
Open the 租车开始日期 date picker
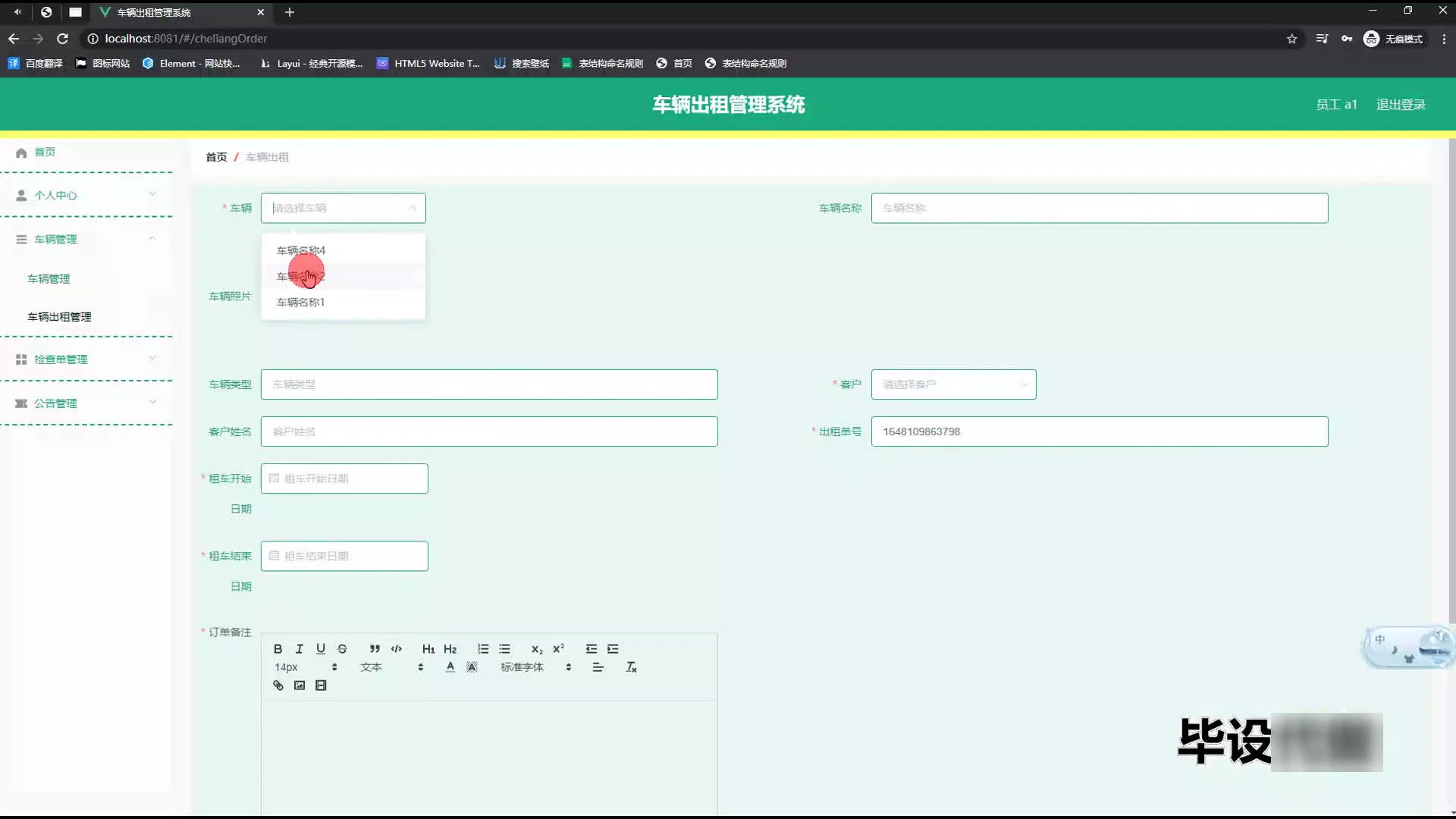(x=344, y=479)
